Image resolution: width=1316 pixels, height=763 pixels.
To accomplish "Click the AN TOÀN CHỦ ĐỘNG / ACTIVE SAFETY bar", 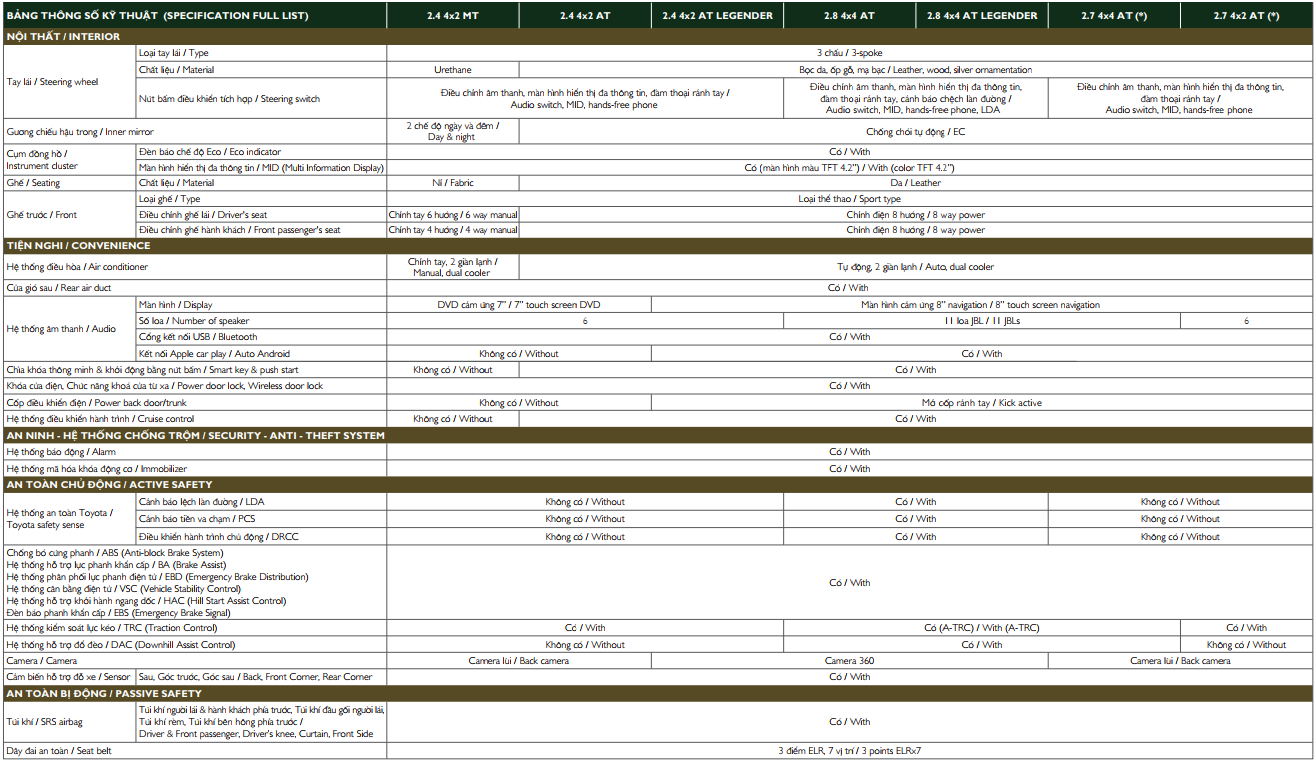I will coord(658,485).
